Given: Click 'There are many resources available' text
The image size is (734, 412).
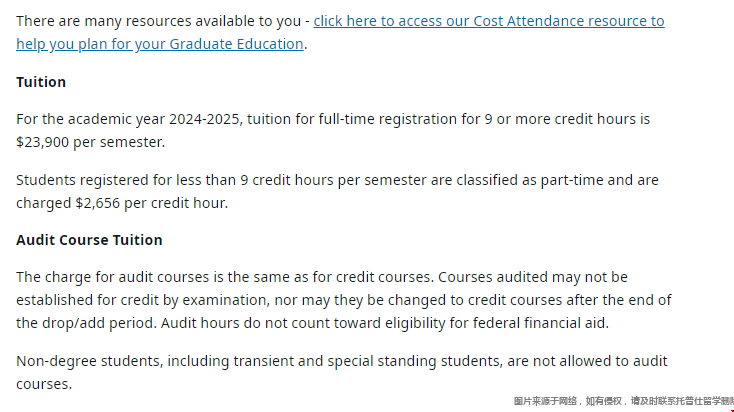Looking at the screenshot, I should point(159,21).
